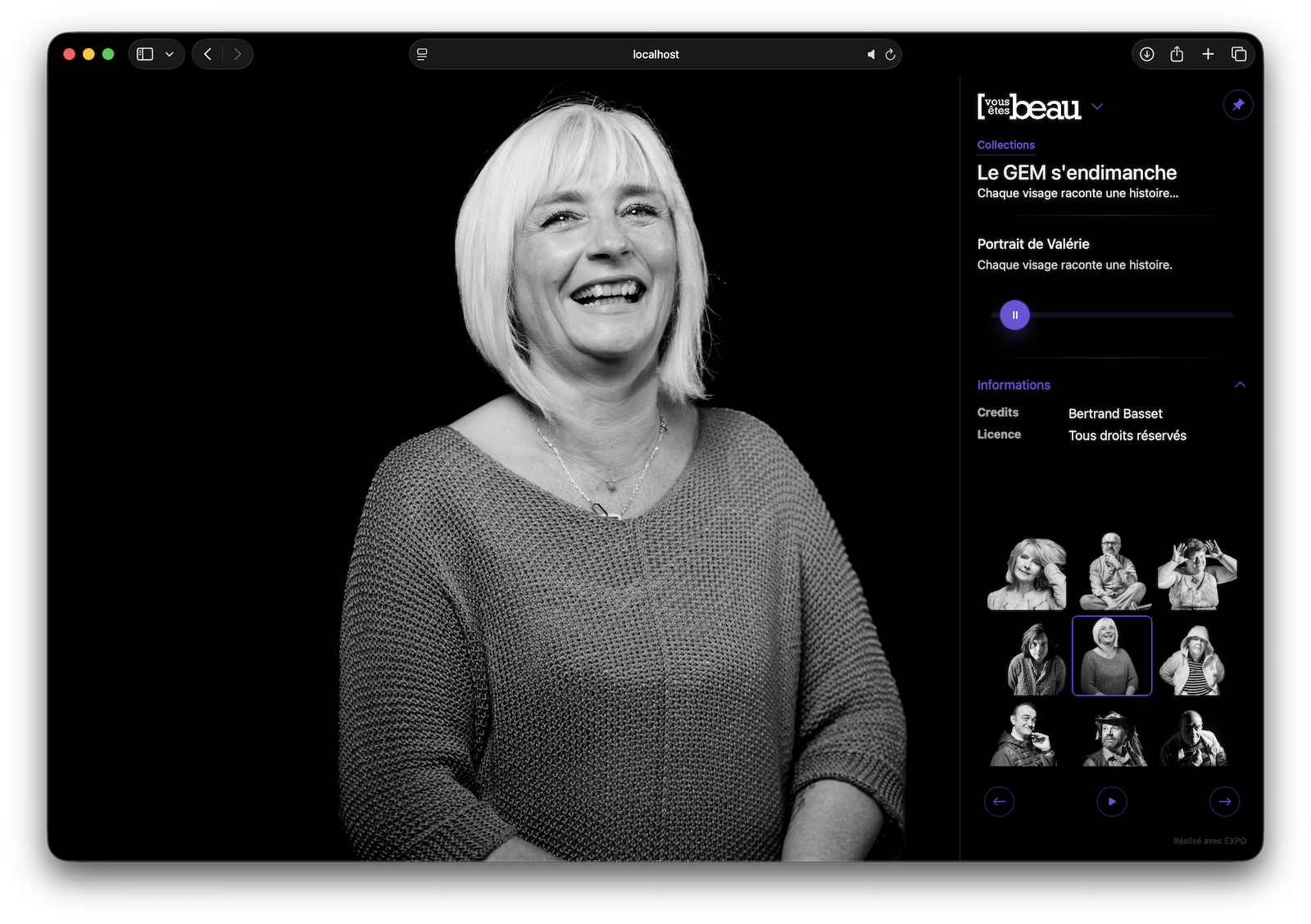The height and width of the screenshot is (924, 1311).
Task: Mute the tab audio speaker icon
Action: [871, 55]
